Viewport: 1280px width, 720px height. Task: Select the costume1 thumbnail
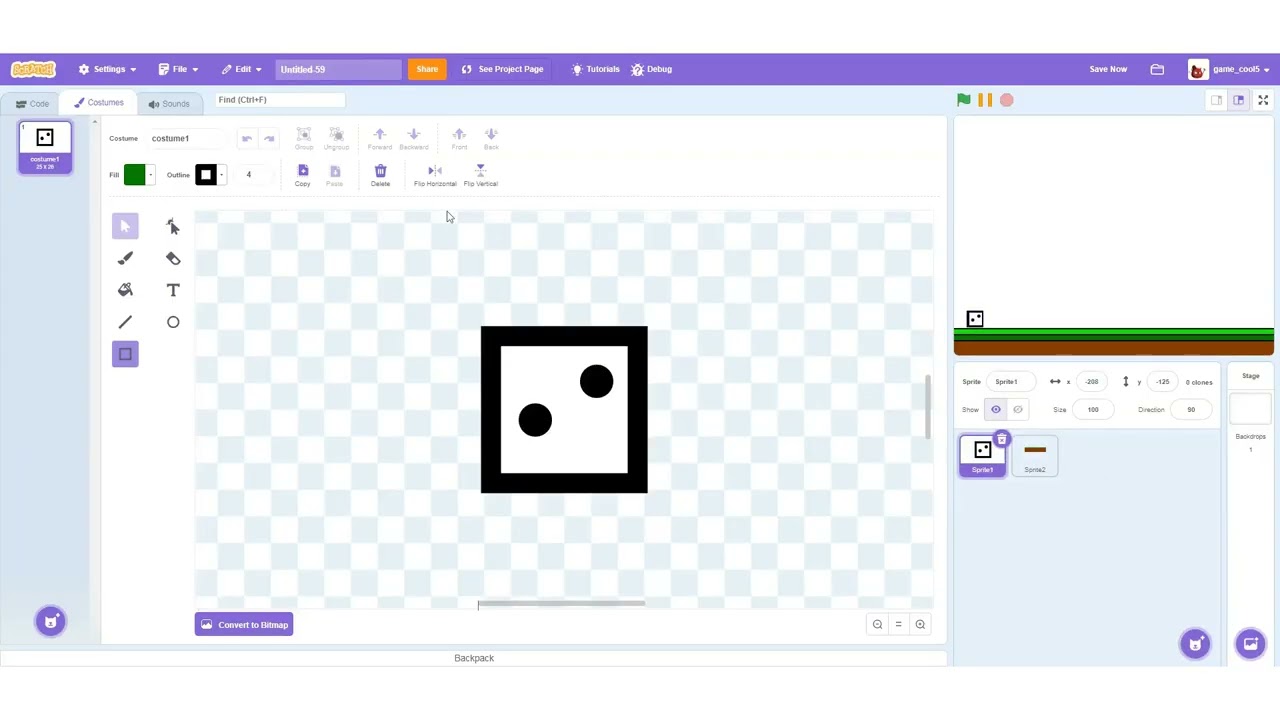[x=45, y=148]
